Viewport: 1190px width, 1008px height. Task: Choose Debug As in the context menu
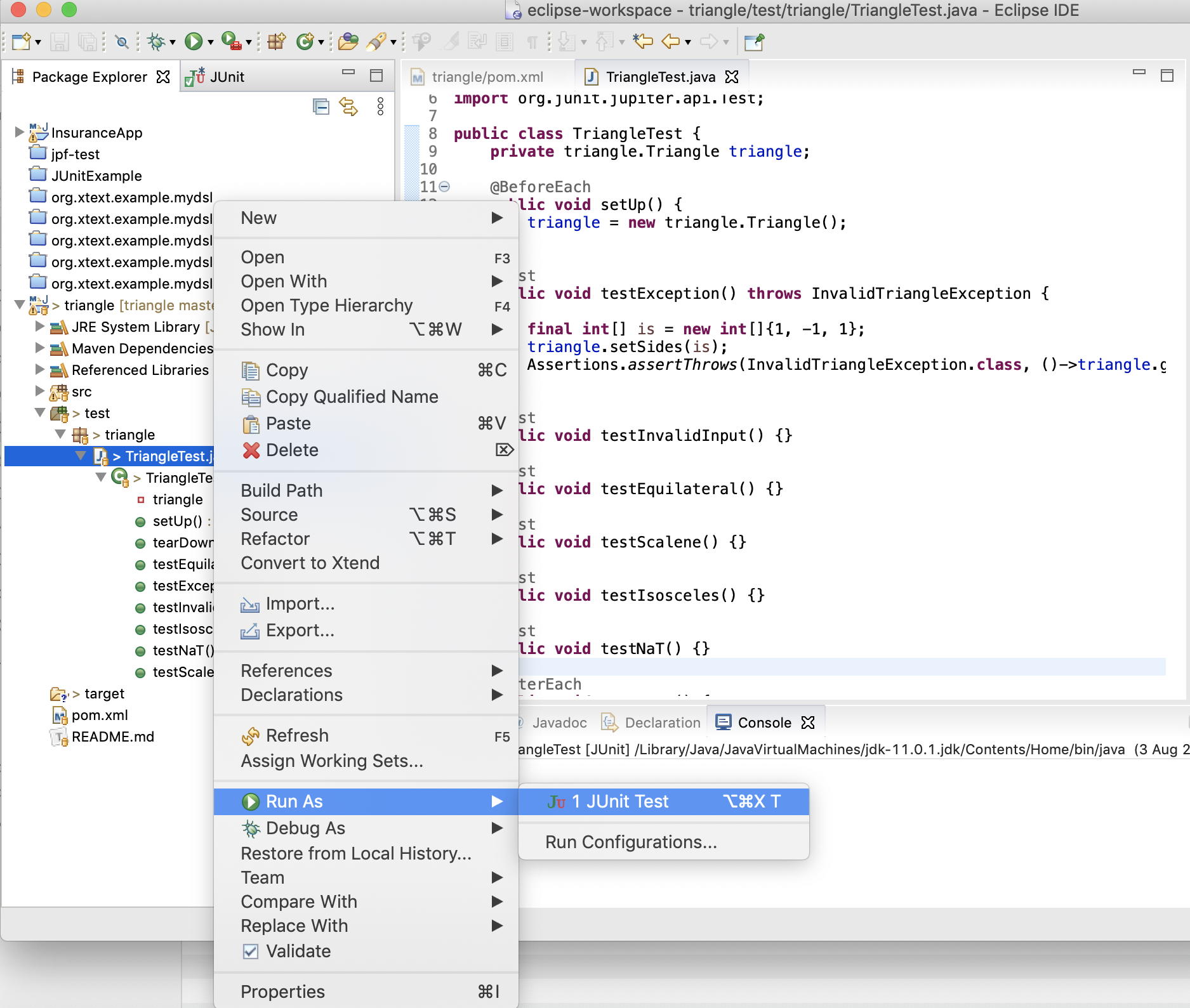pos(366,828)
